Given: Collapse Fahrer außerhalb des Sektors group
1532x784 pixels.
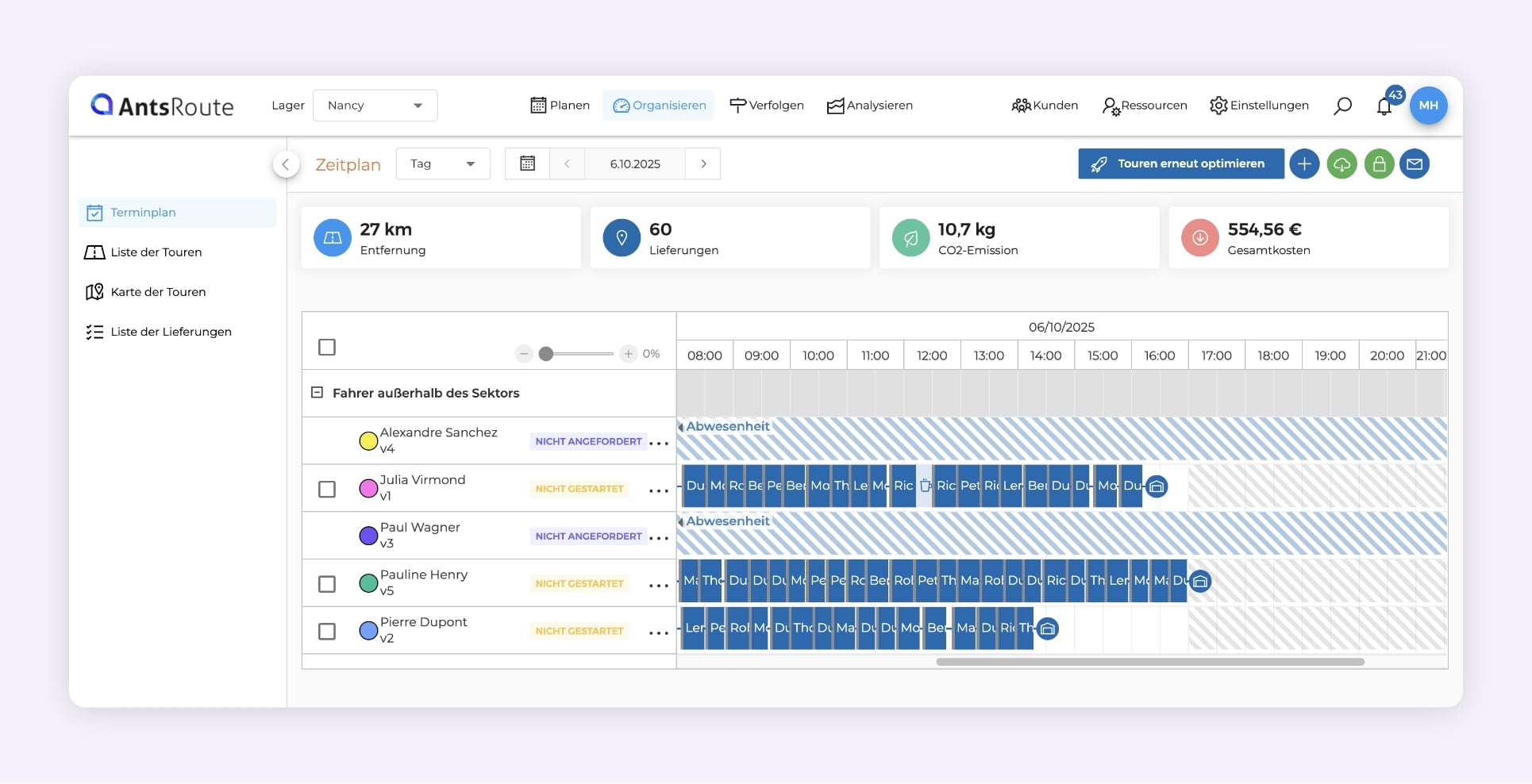Looking at the screenshot, I should (317, 393).
